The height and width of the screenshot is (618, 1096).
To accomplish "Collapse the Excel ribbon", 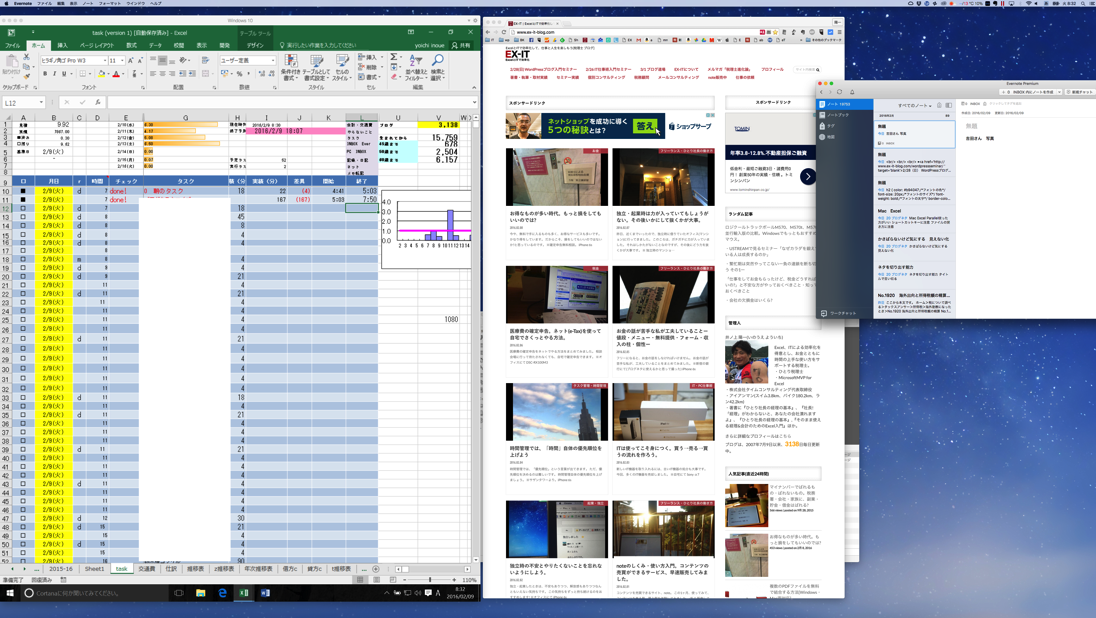I will click(x=474, y=88).
